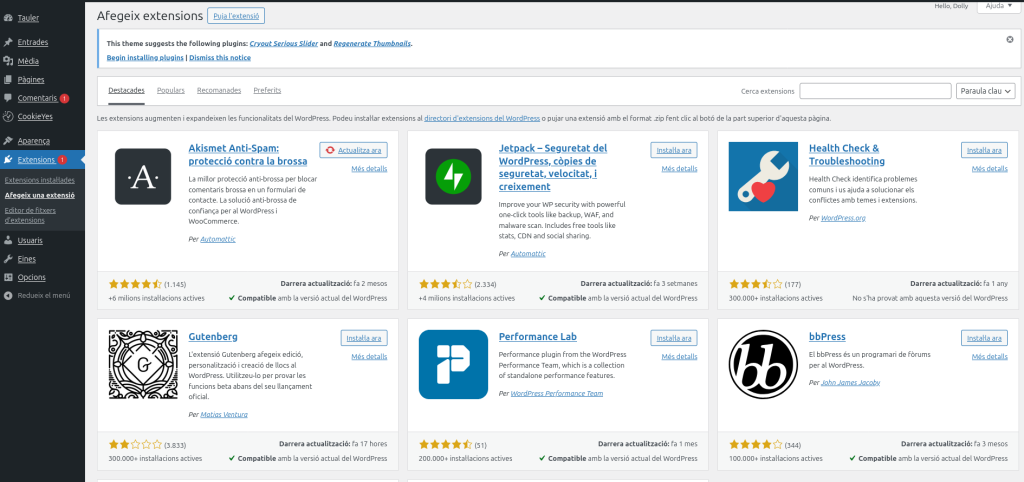The width and height of the screenshot is (1024, 482).
Task: Switch to the Recomanades tab
Action: 219,90
